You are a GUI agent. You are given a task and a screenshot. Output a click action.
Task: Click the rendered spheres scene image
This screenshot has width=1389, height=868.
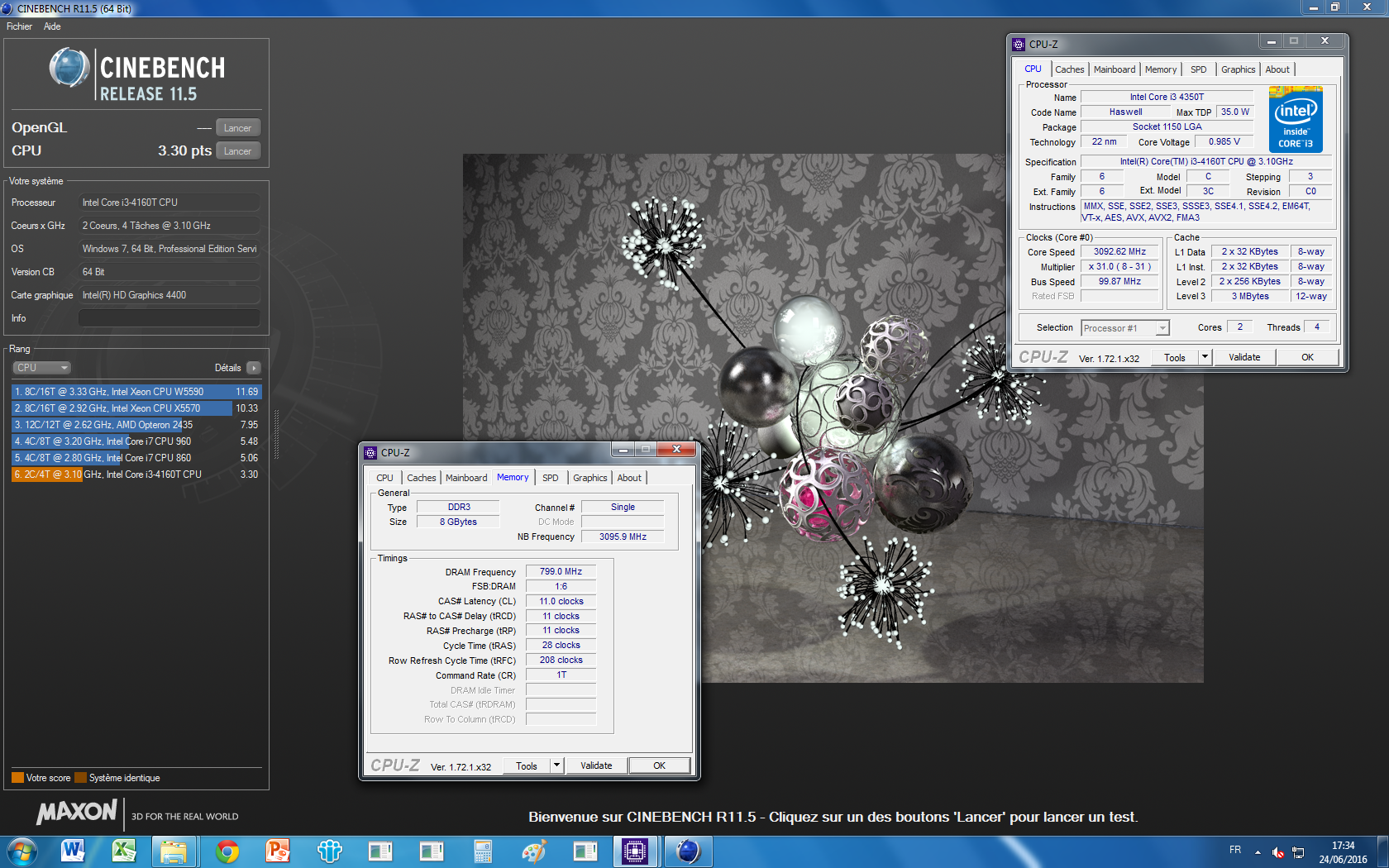(x=833, y=417)
